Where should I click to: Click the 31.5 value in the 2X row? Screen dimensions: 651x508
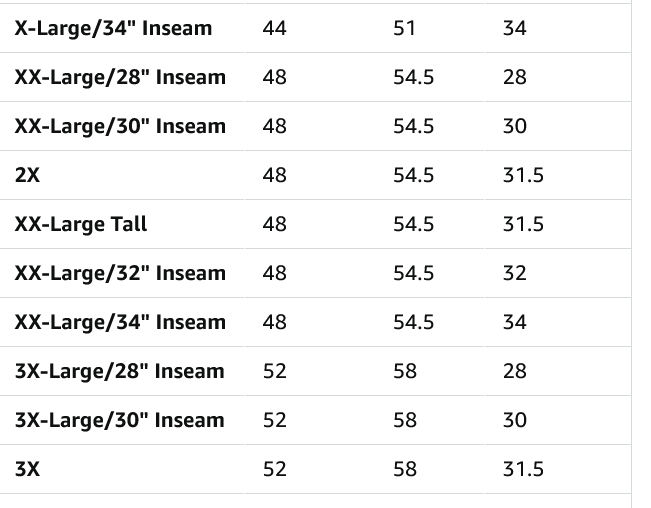click(x=523, y=175)
